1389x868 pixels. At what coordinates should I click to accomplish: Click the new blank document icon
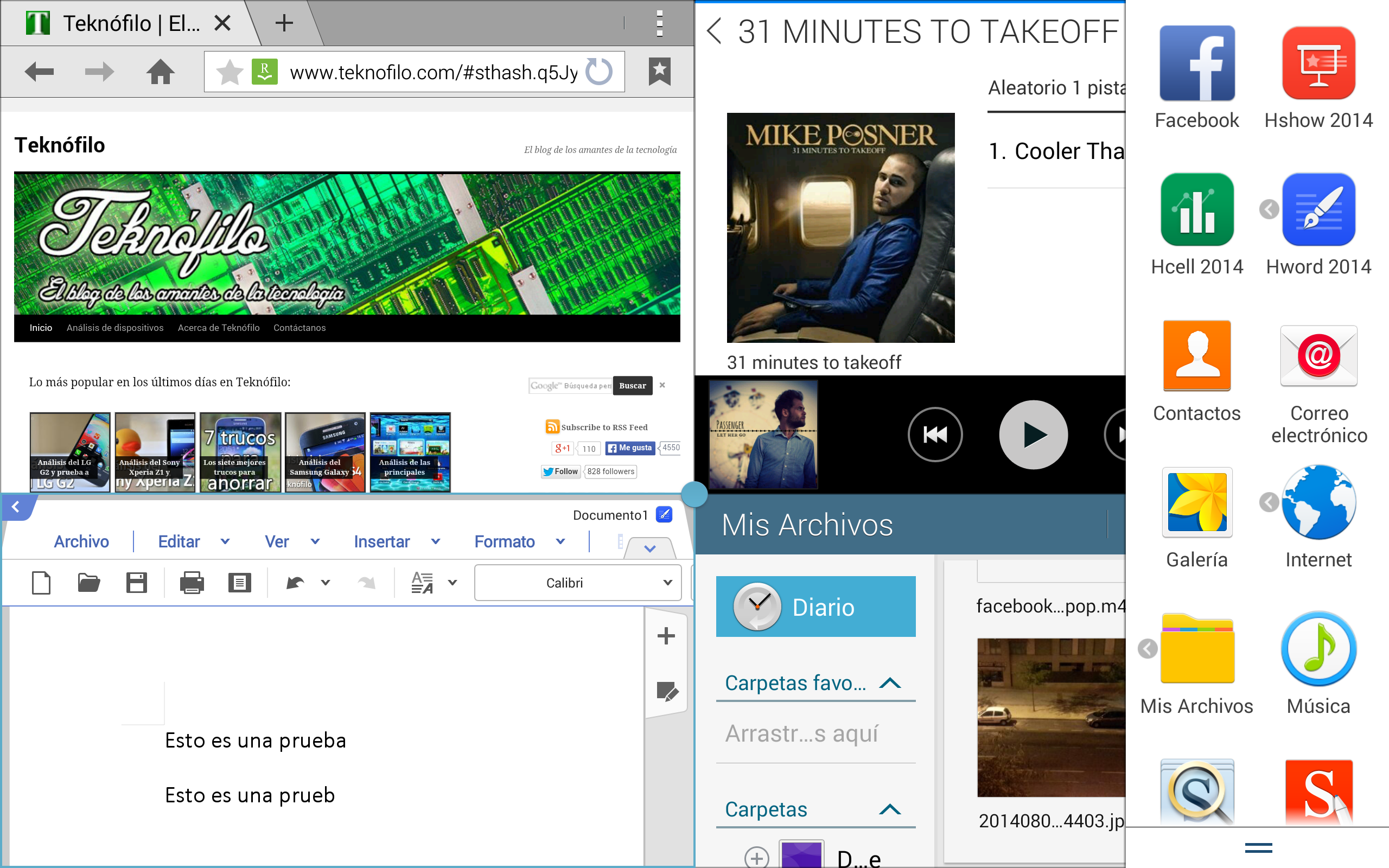[x=41, y=583]
